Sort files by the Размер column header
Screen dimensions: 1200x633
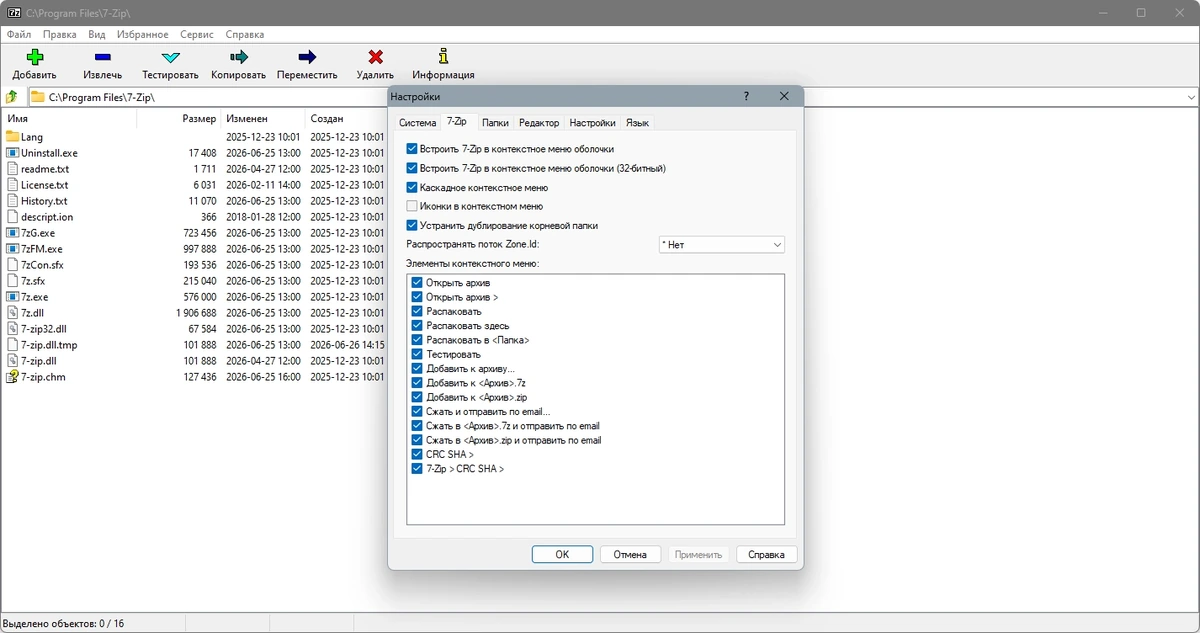(x=178, y=118)
